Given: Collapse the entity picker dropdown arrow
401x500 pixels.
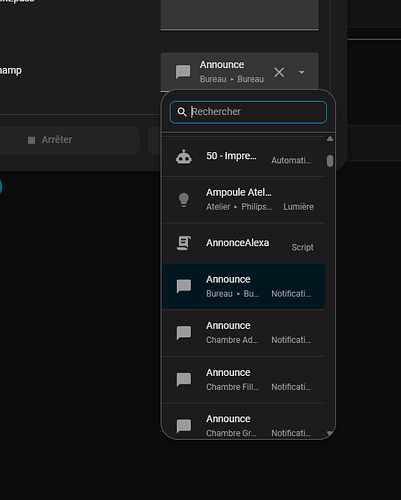Looking at the screenshot, I should [x=301, y=72].
